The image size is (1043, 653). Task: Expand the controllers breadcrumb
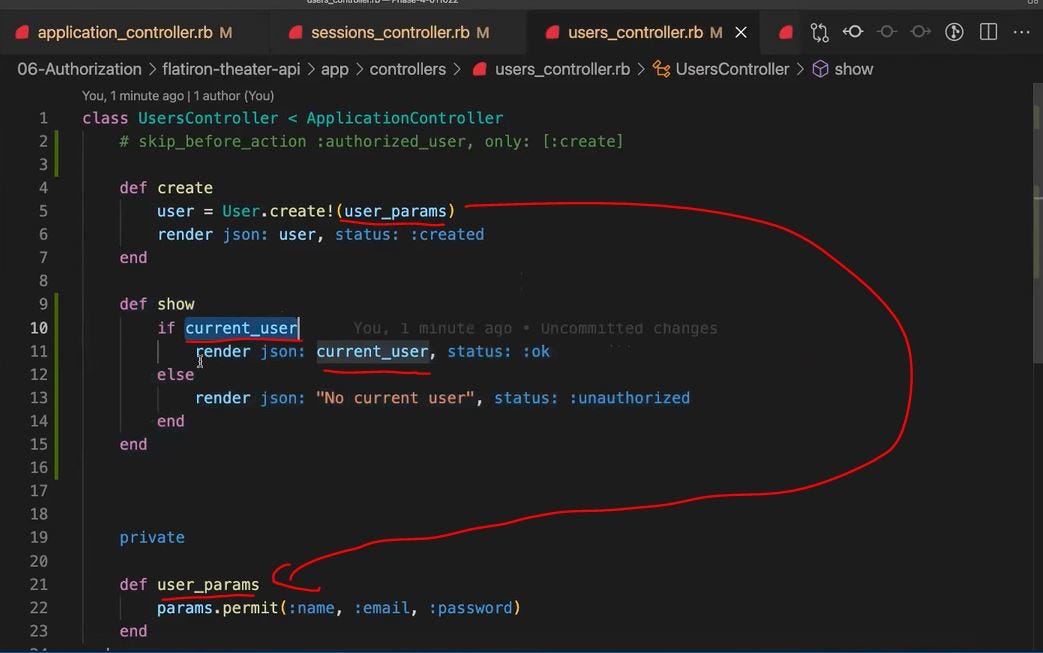(408, 69)
